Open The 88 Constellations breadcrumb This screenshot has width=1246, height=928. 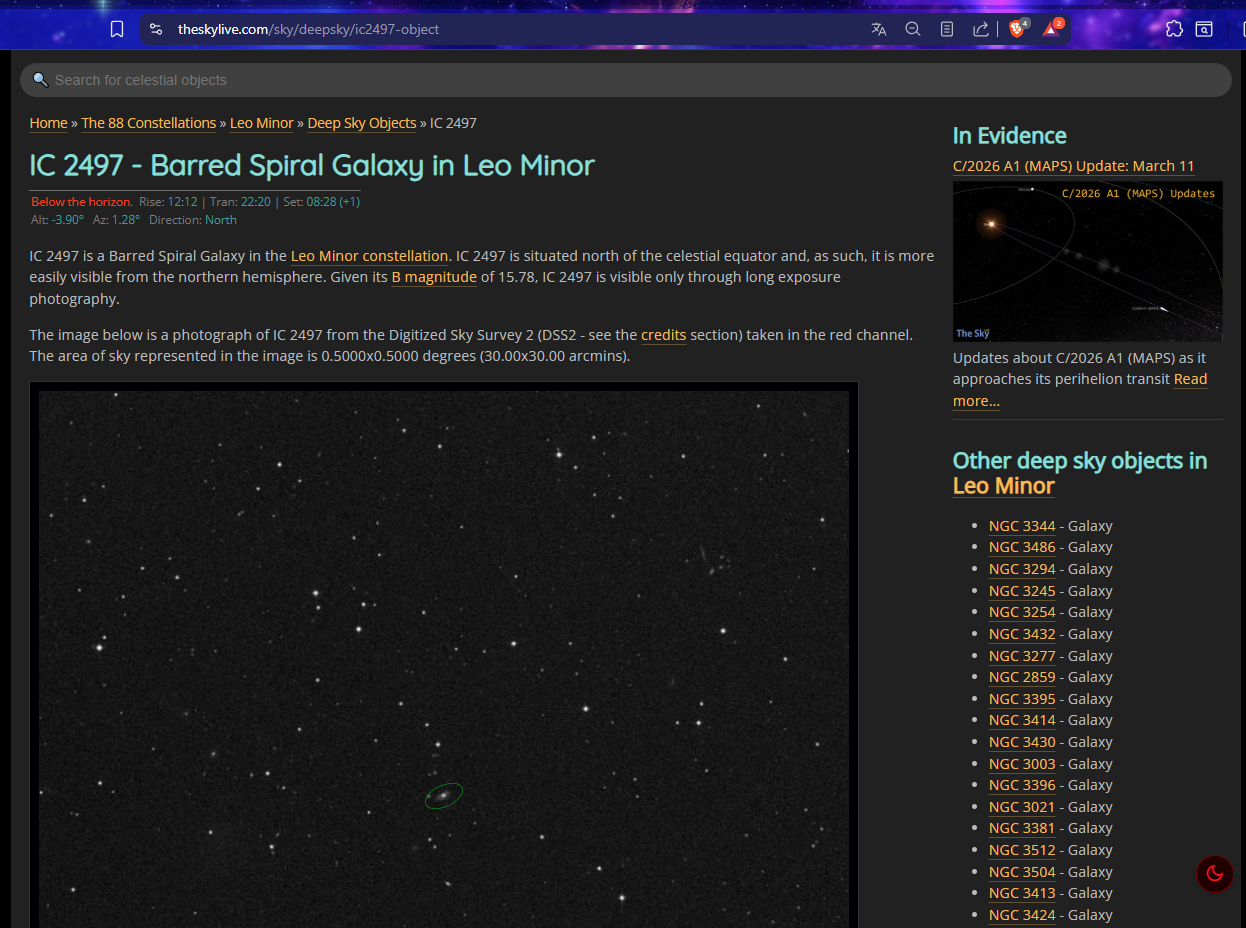(149, 123)
